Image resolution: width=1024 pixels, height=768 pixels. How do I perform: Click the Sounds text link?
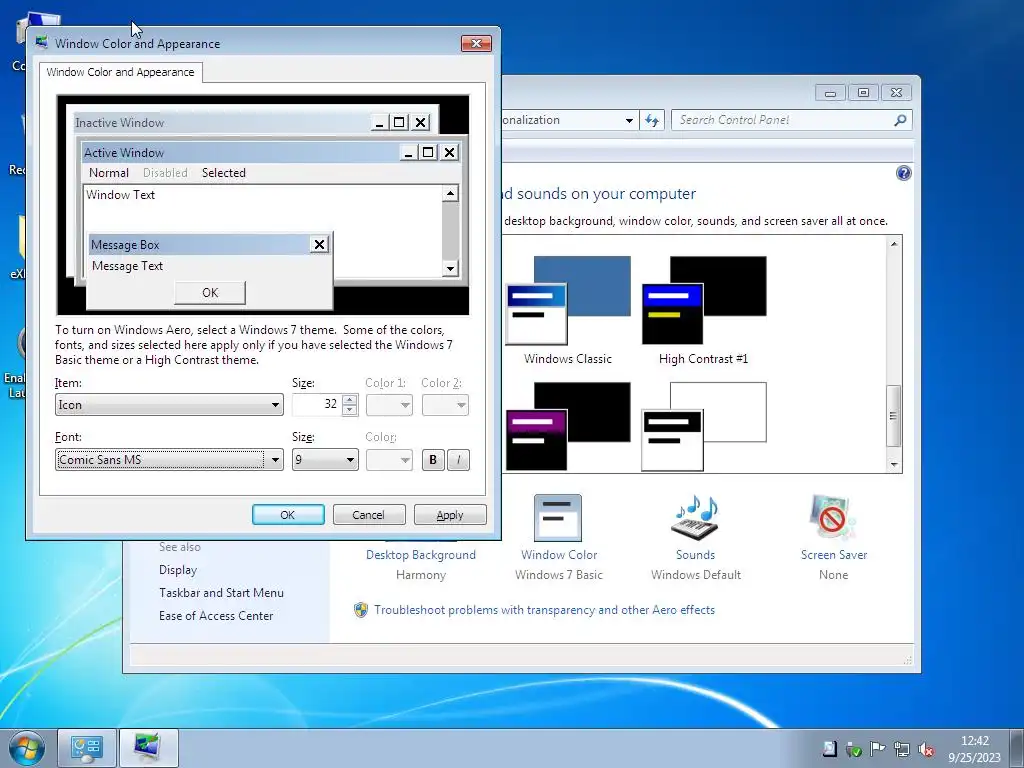(696, 555)
